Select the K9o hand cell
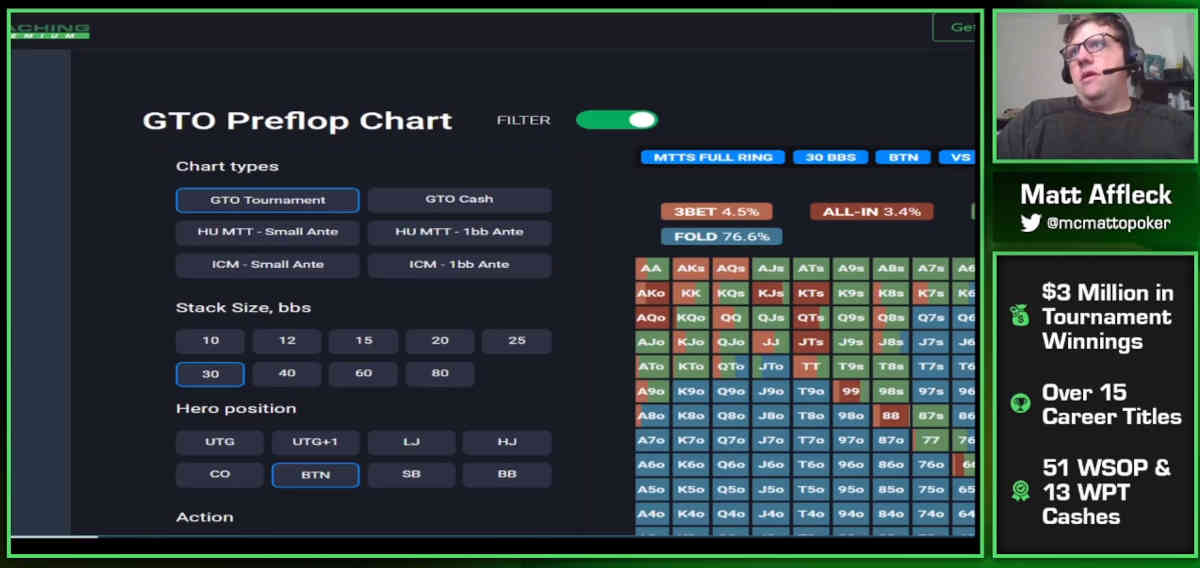The width and height of the screenshot is (1200, 568). [x=691, y=391]
